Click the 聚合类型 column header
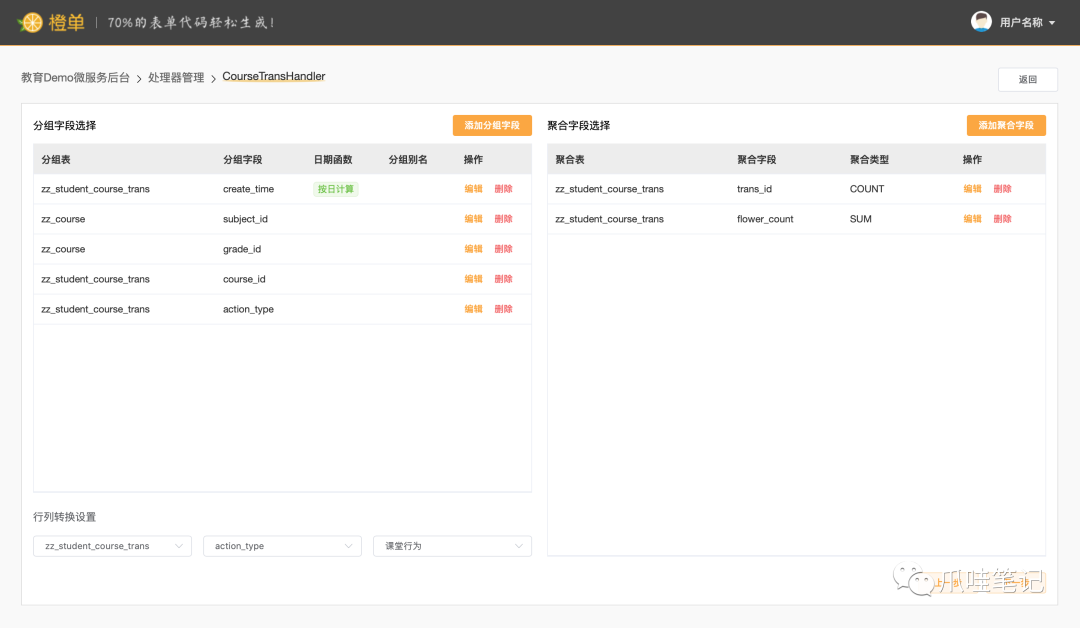The height and width of the screenshot is (628, 1080). [x=869, y=160]
